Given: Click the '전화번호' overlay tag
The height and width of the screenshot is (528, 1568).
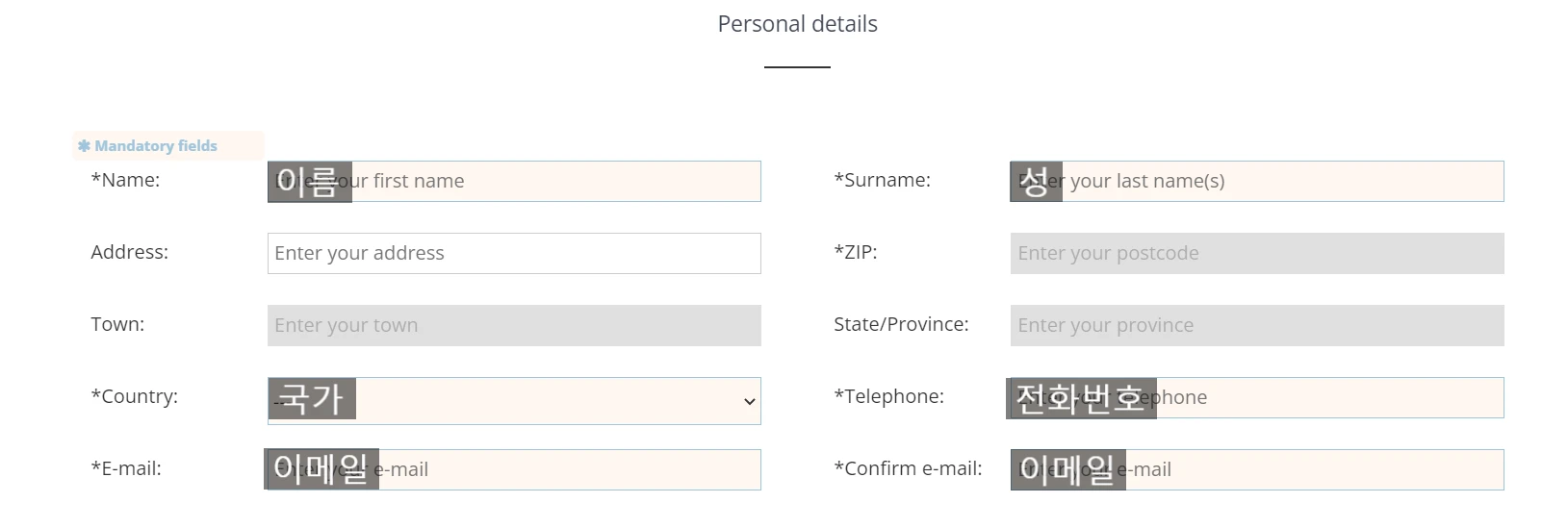Looking at the screenshot, I should click(1080, 398).
